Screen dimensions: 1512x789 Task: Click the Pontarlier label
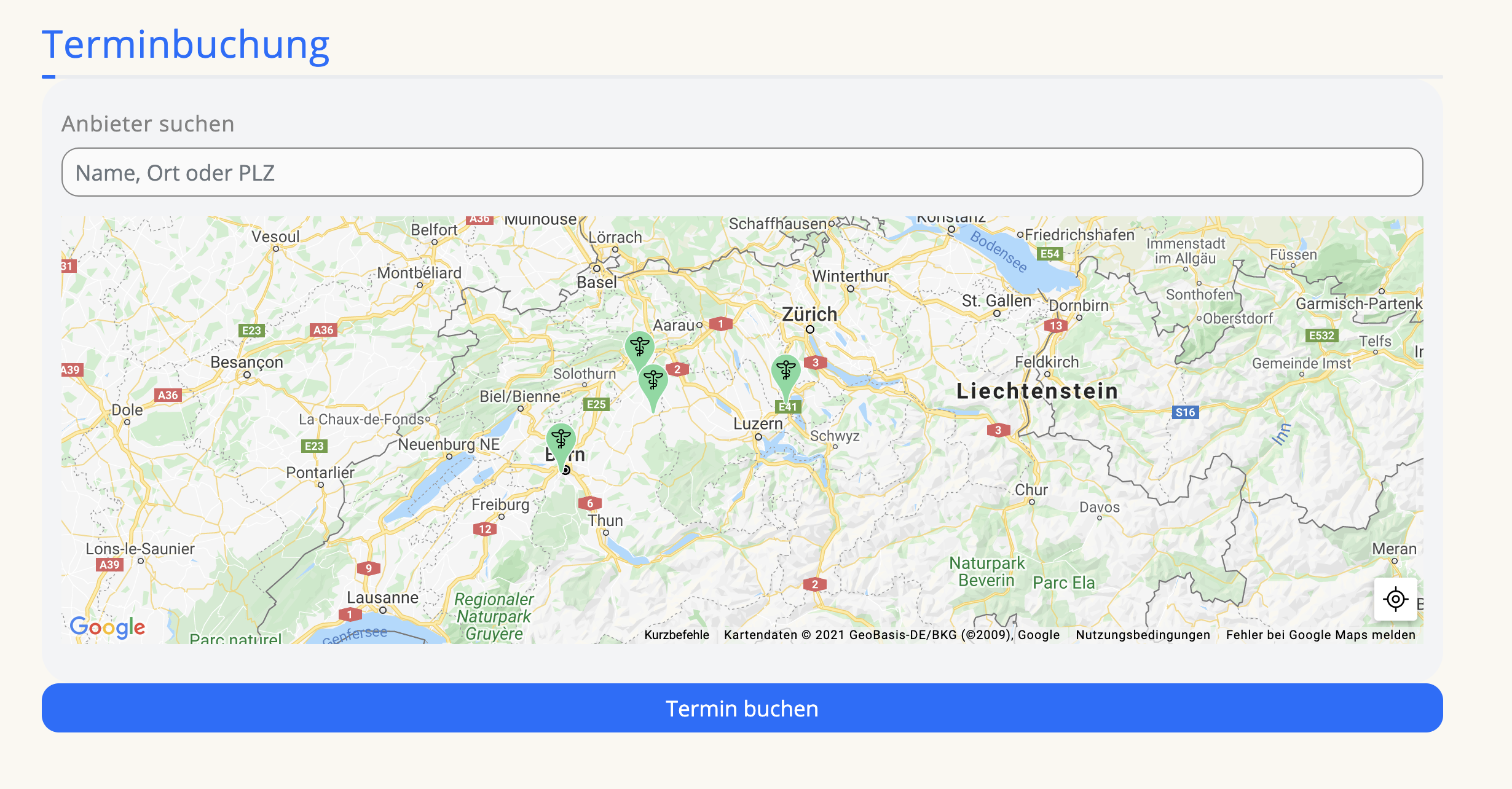(320, 473)
